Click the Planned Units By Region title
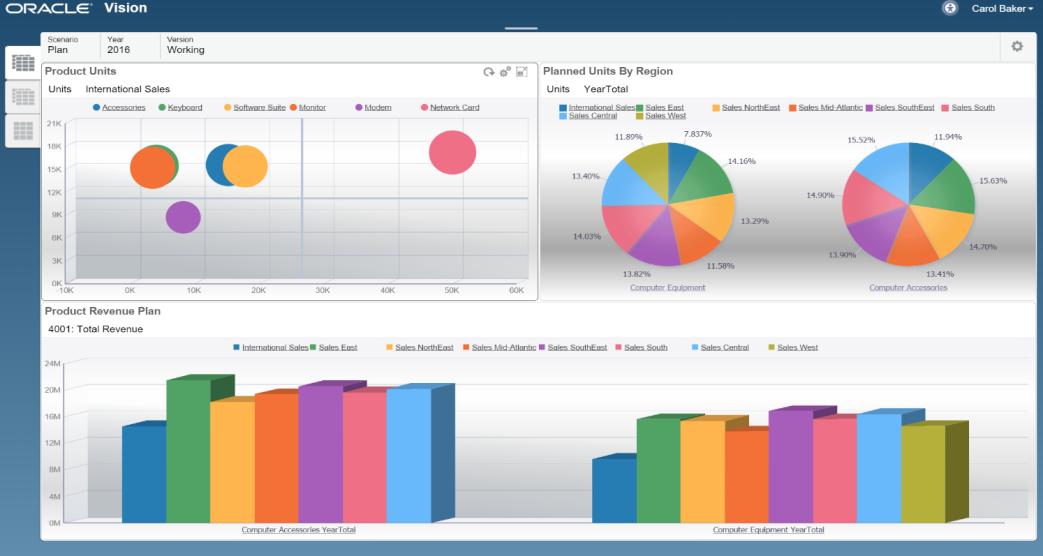 click(x=608, y=71)
